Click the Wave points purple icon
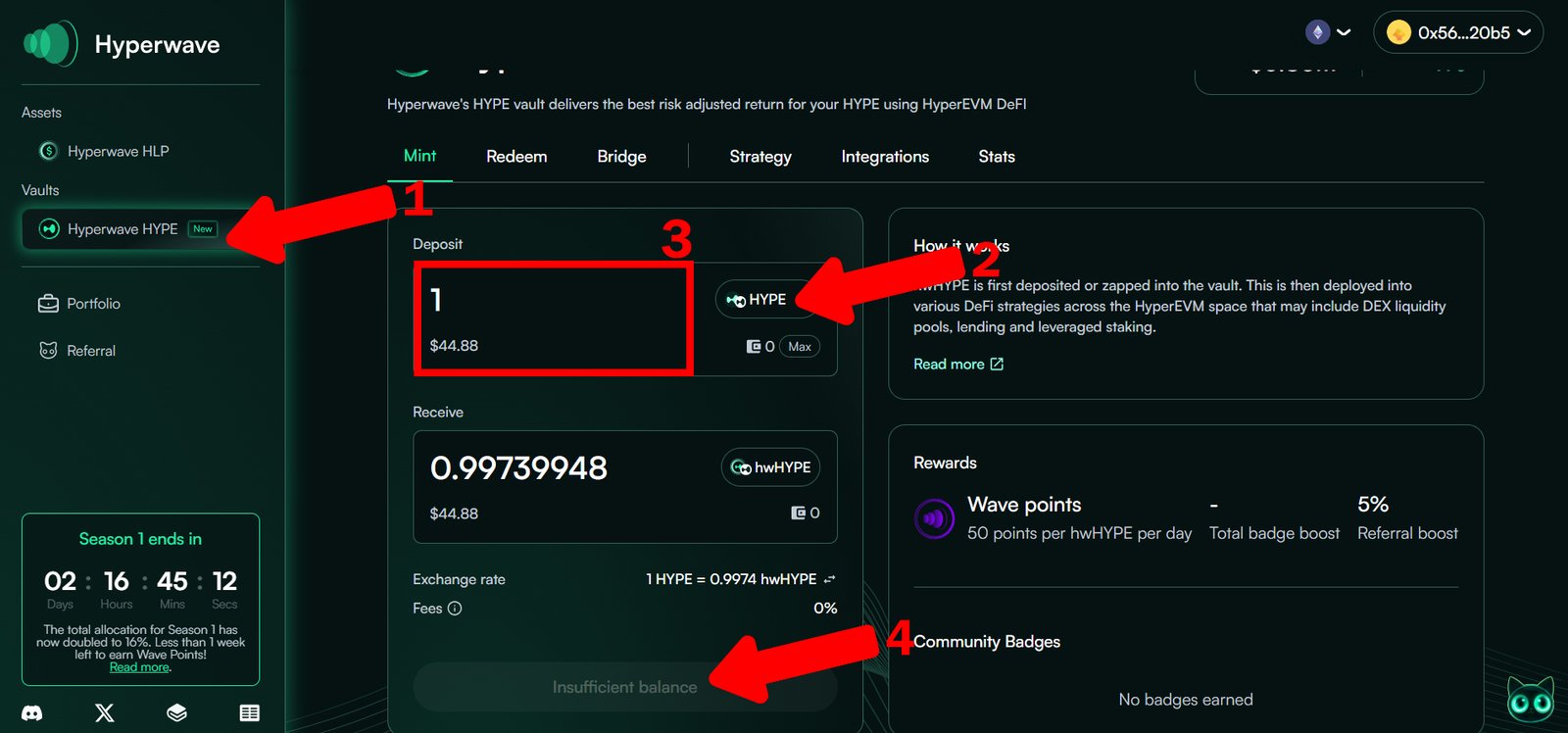The height and width of the screenshot is (733, 1568). click(x=934, y=518)
